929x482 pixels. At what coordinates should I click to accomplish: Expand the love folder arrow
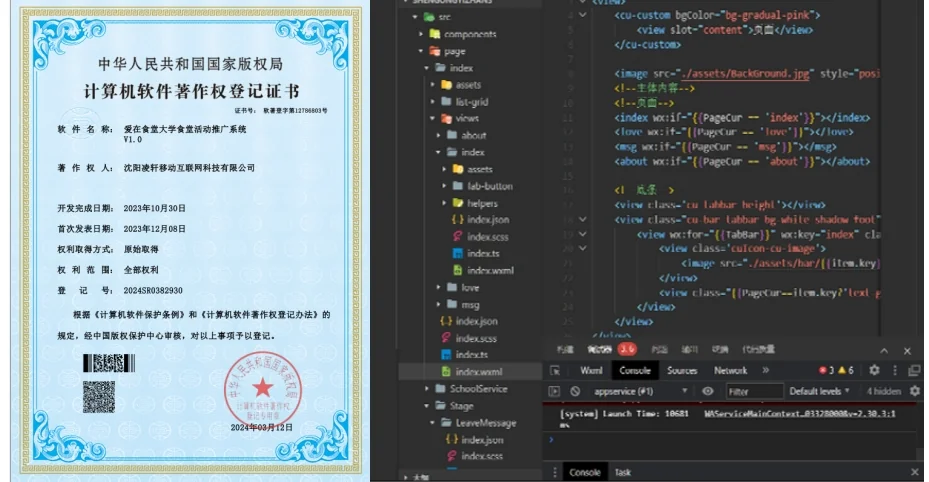[438, 287]
